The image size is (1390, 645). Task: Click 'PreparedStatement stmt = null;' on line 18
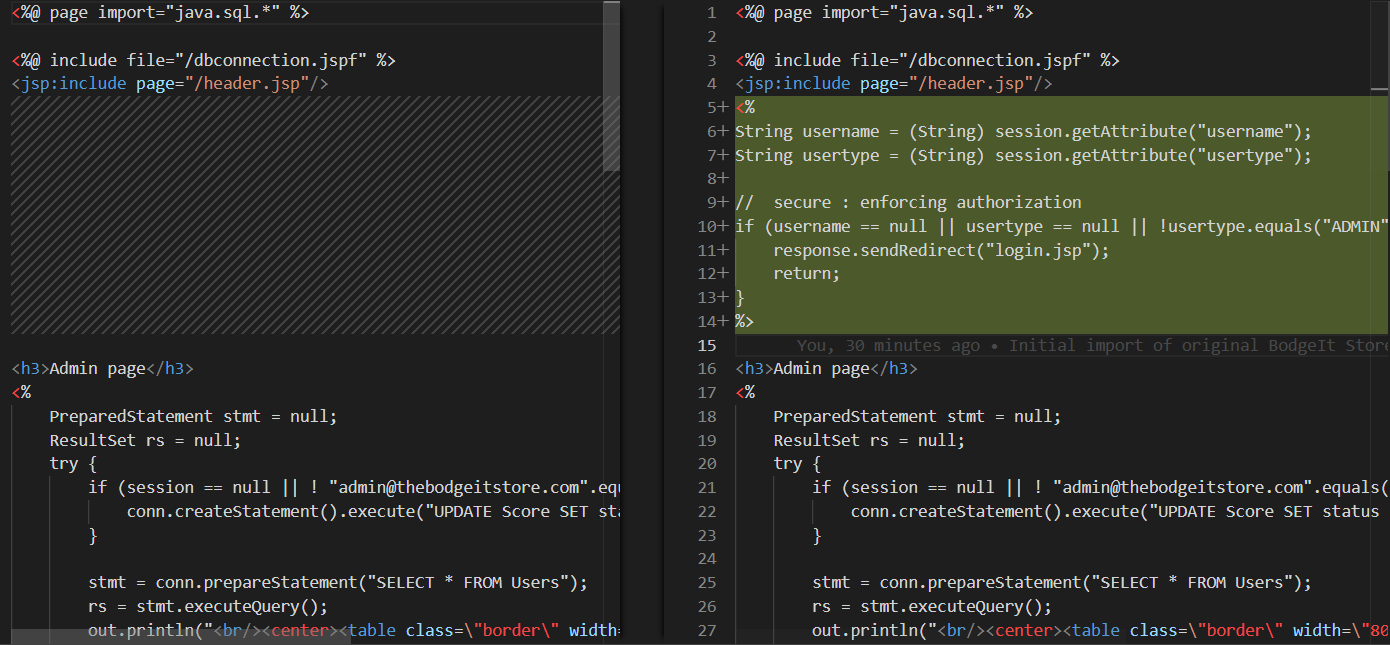917,416
